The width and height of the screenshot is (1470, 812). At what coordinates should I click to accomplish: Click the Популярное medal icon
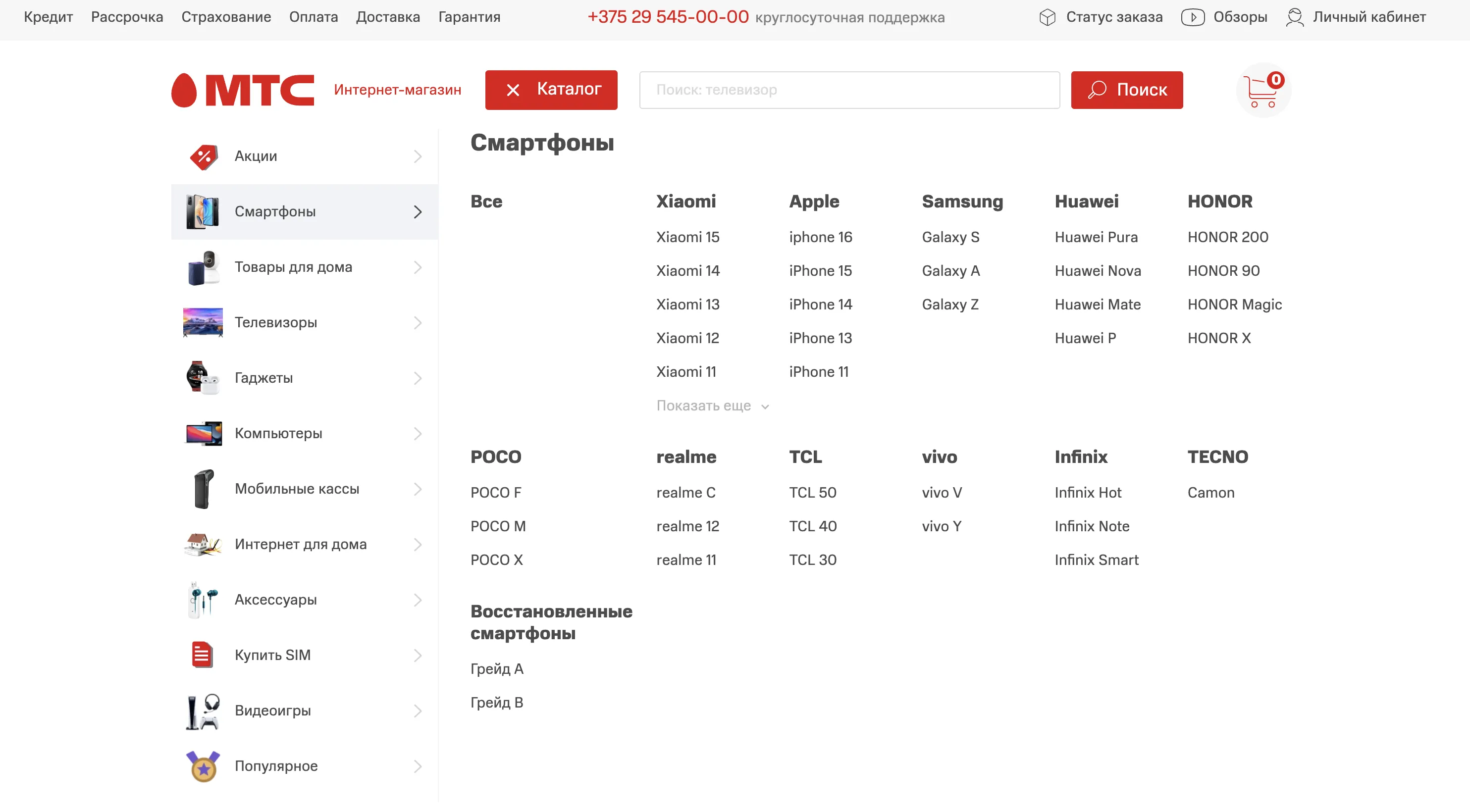coord(203,766)
